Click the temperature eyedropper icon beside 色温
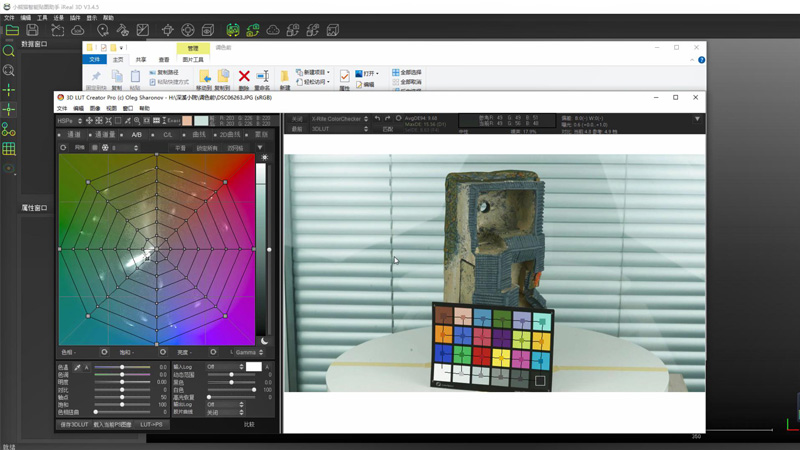Image resolution: width=800 pixels, height=450 pixels. coord(77,368)
